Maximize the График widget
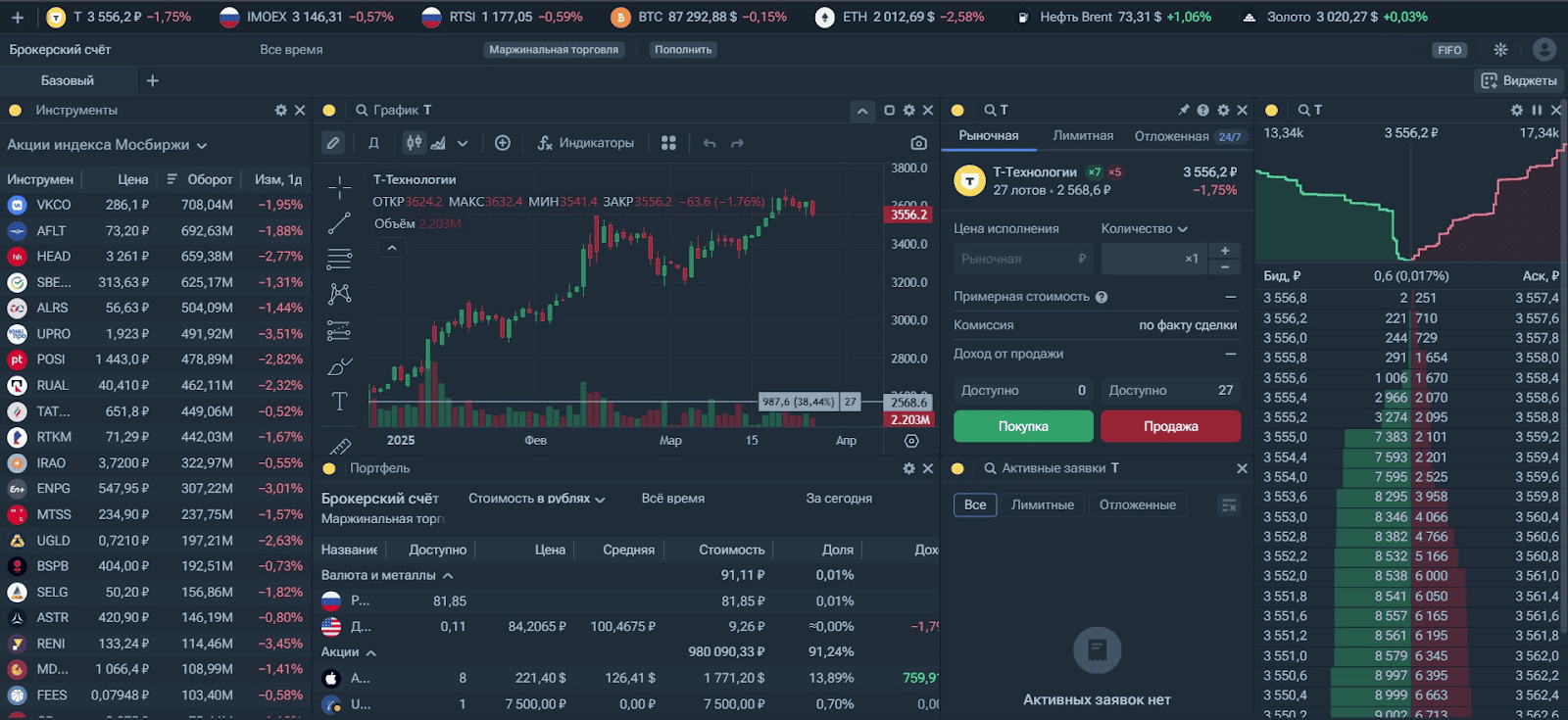The height and width of the screenshot is (720, 1568). [x=890, y=111]
